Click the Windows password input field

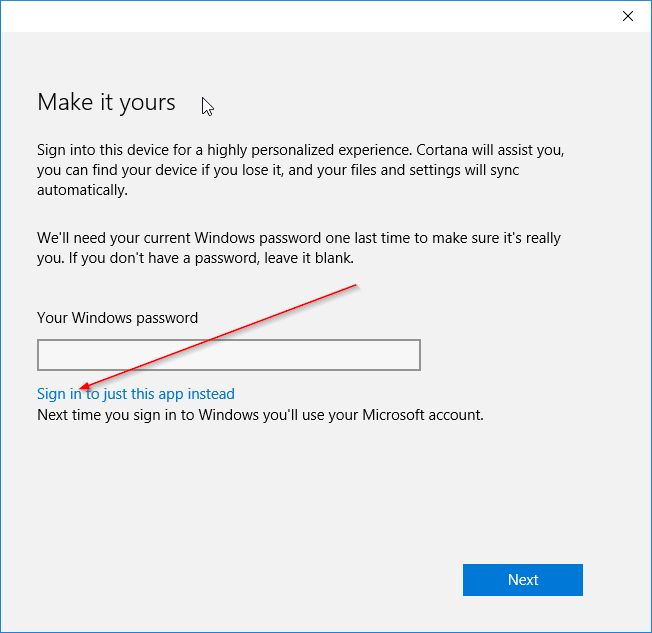pyautogui.click(x=228, y=355)
